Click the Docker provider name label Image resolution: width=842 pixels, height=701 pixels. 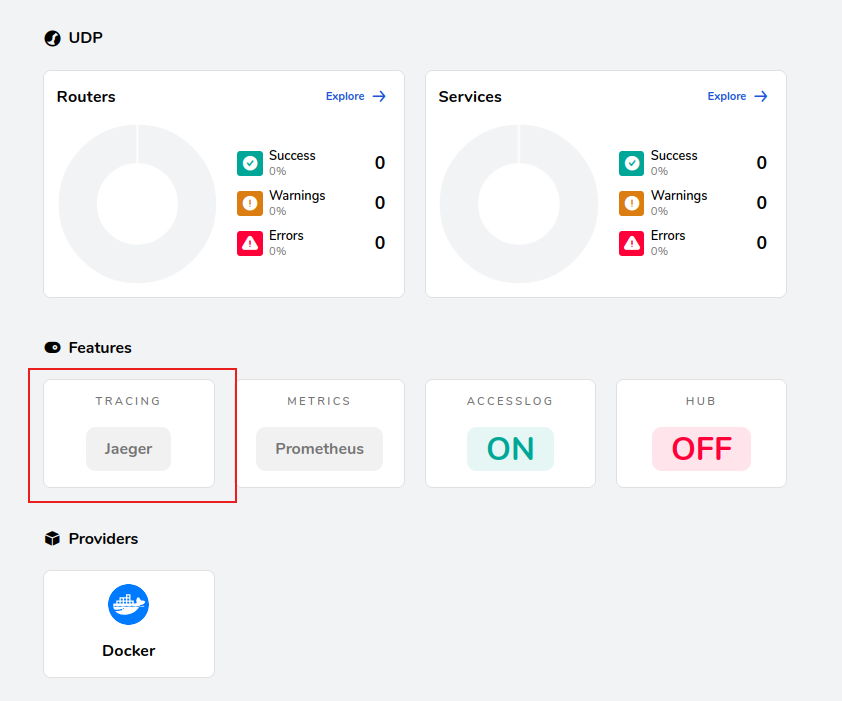128,651
